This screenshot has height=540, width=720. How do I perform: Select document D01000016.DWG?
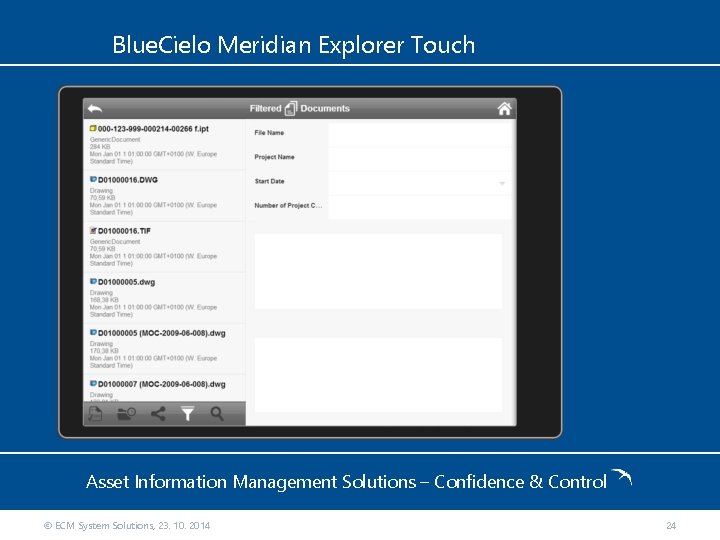(164, 196)
